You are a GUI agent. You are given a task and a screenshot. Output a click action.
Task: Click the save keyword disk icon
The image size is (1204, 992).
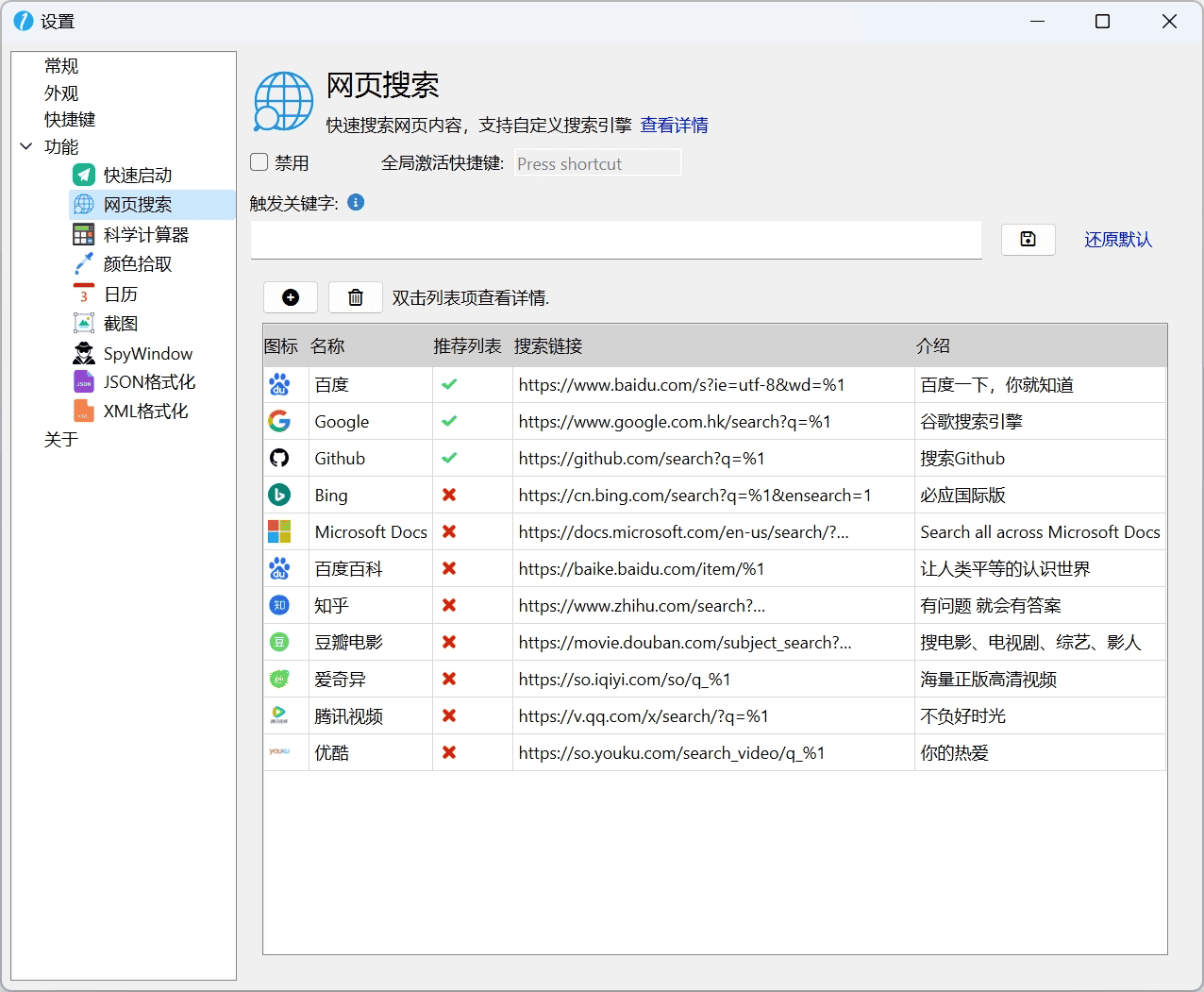coord(1028,240)
